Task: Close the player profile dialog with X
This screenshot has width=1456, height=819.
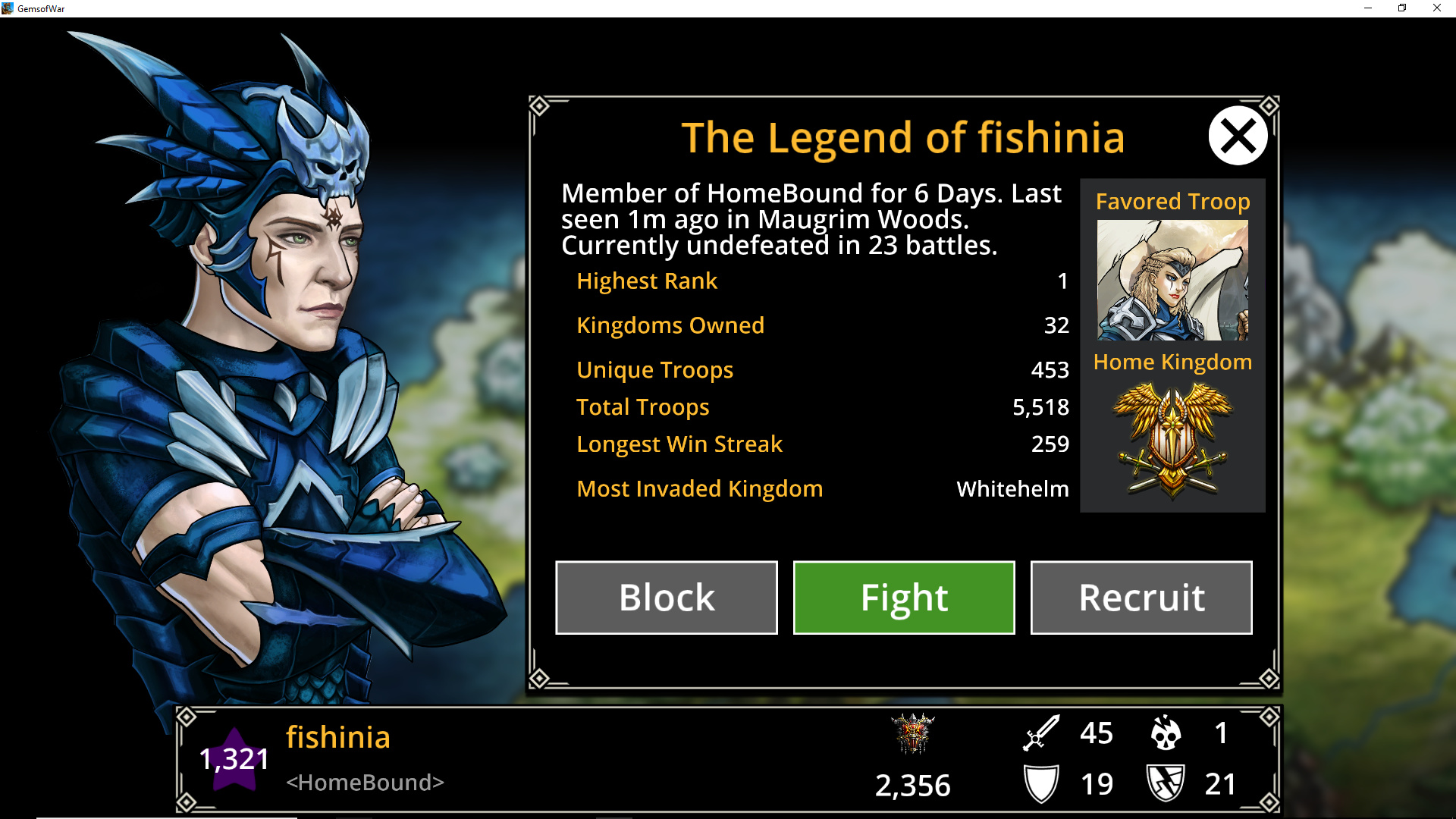Action: click(1238, 136)
